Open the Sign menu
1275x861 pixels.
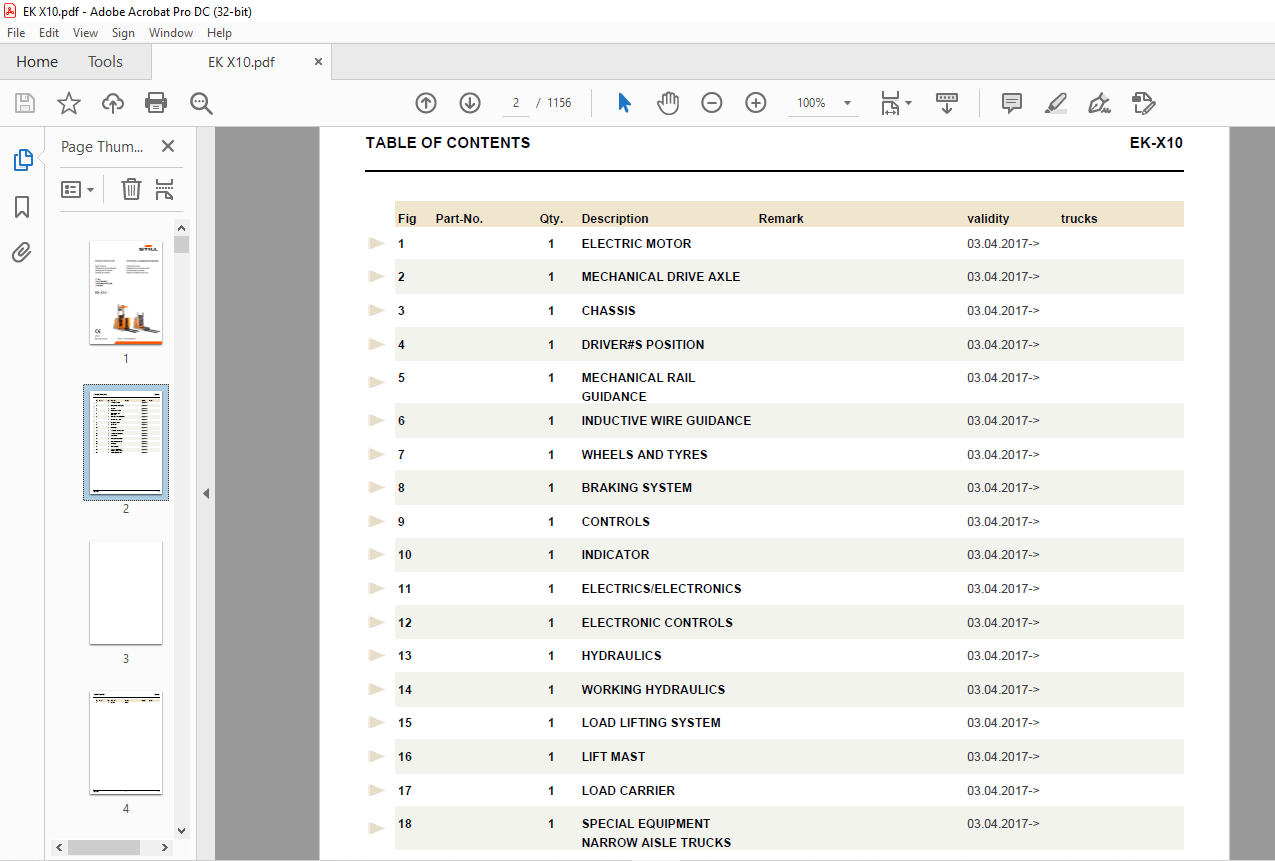tap(123, 33)
